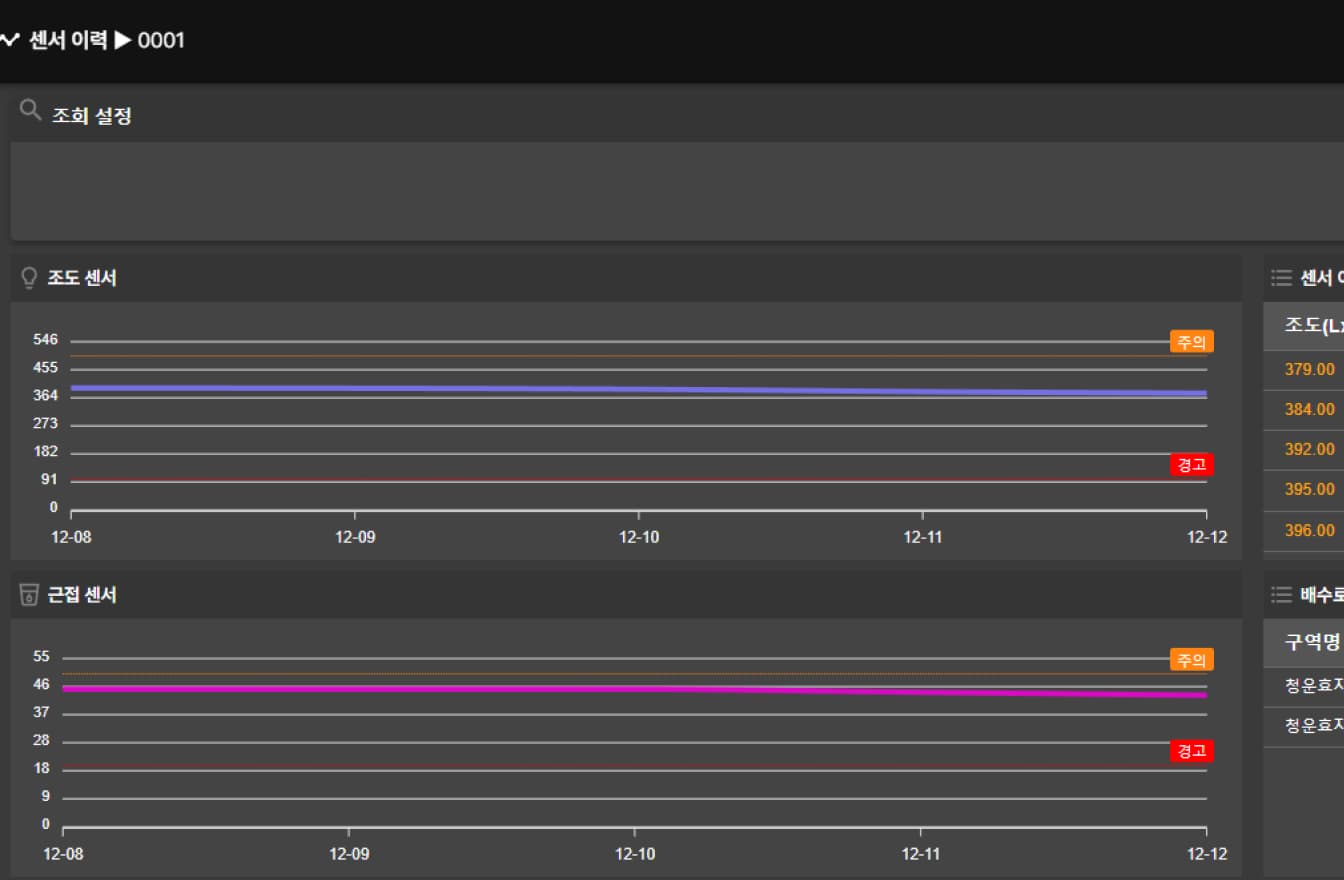Click the sensor history chart icon in header
The height and width of the screenshot is (880, 1344).
click(x=10, y=41)
